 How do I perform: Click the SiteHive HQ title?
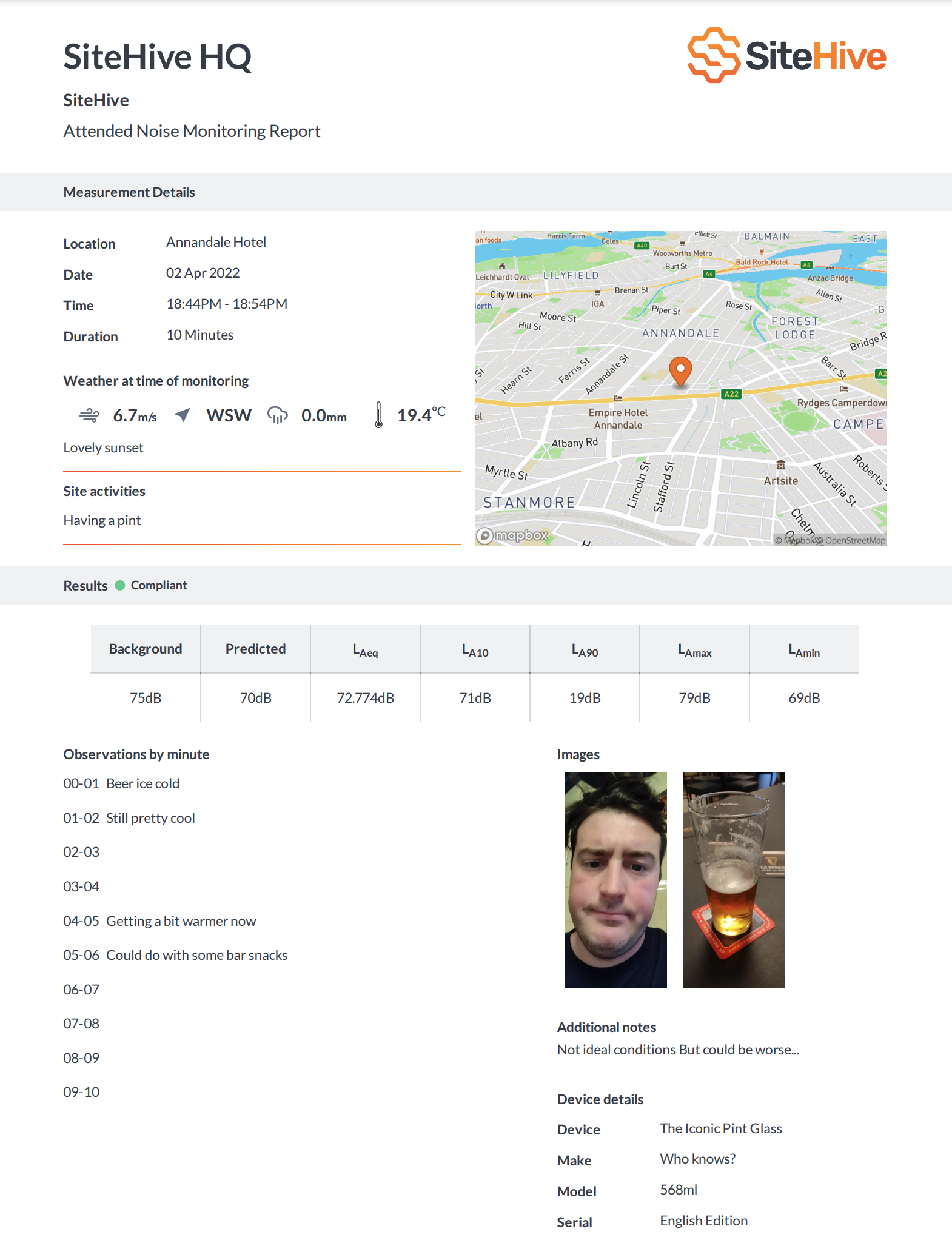158,56
